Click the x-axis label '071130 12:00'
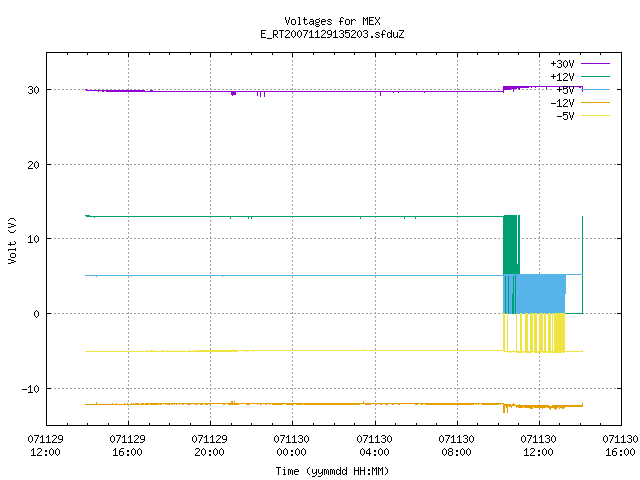Viewport: 640px width, 480px height. click(538, 446)
